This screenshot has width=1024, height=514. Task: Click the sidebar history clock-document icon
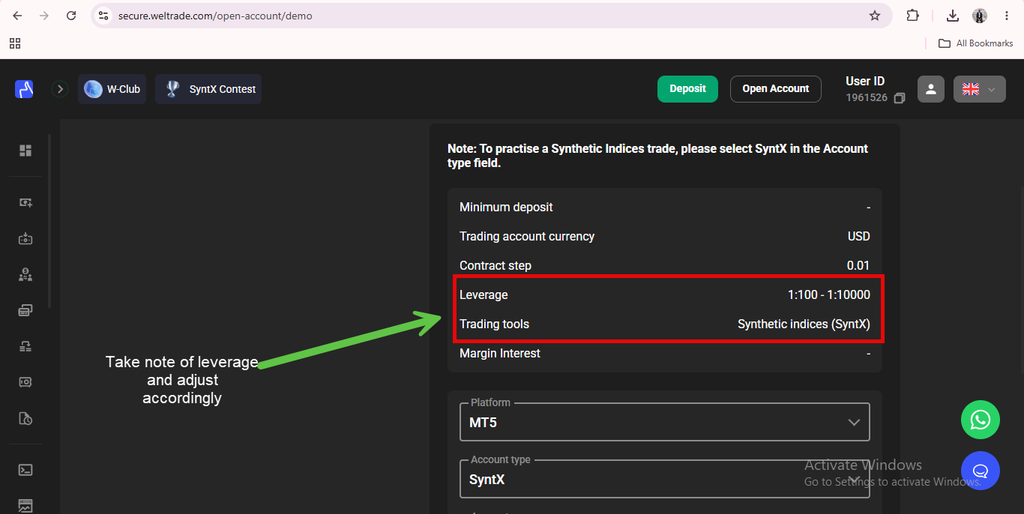point(25,419)
